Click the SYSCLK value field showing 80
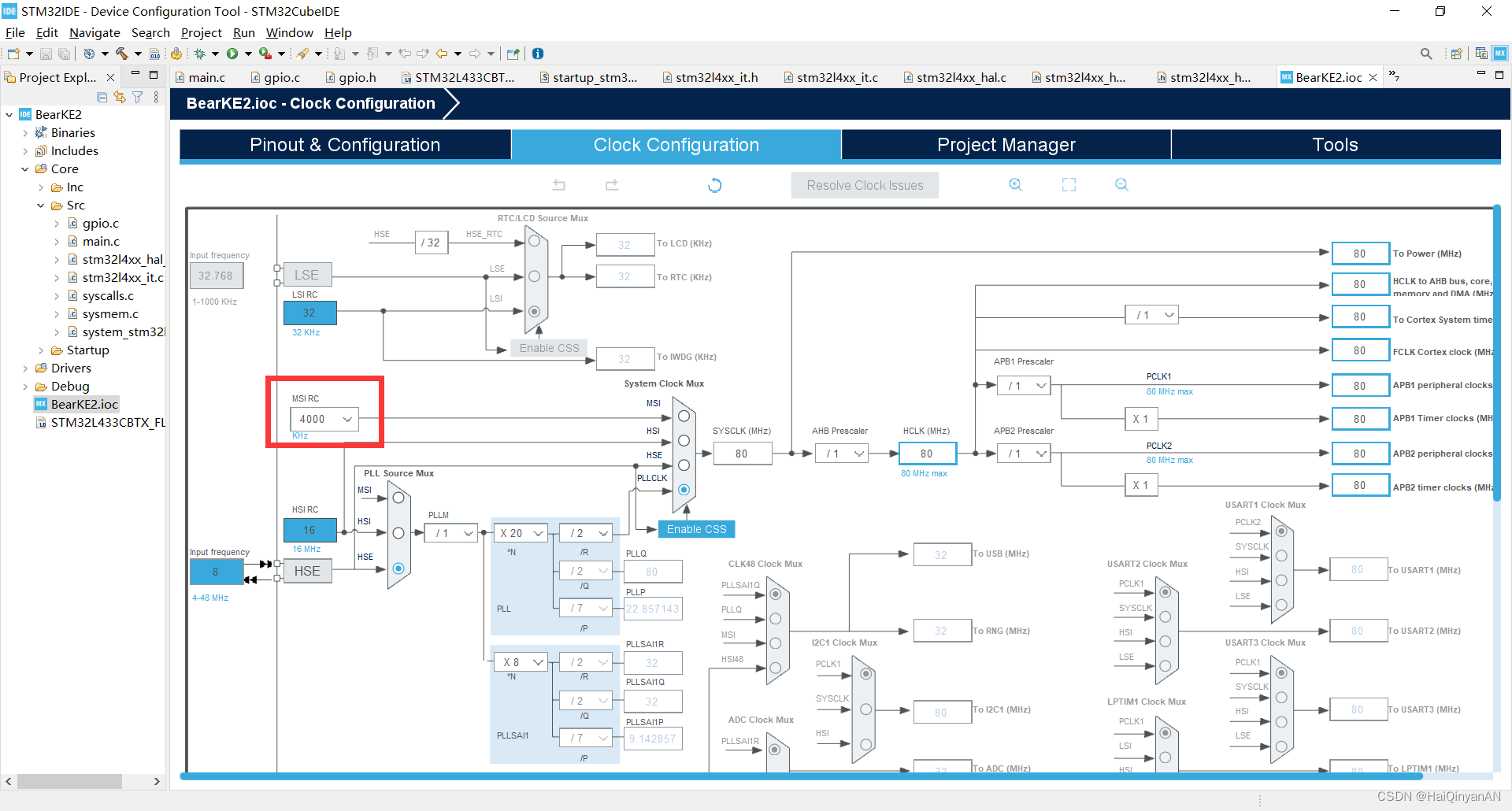Image resolution: width=1512 pixels, height=811 pixels. click(741, 453)
